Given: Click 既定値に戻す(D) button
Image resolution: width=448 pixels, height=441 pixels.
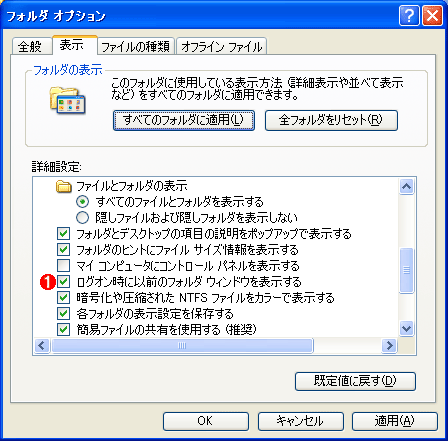Looking at the screenshot, I should (x=355, y=381).
